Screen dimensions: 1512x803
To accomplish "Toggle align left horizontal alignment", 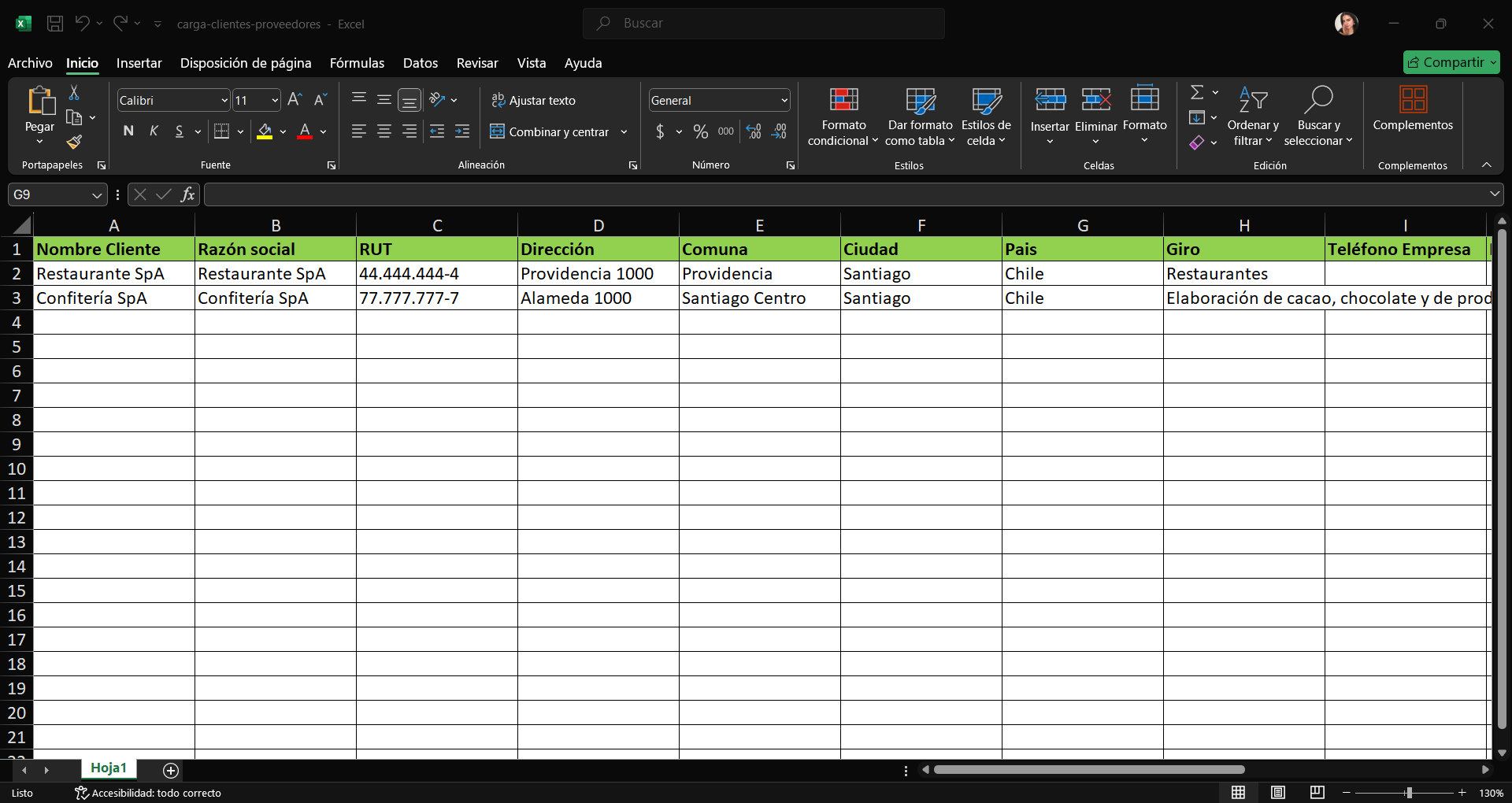I will click(x=359, y=131).
